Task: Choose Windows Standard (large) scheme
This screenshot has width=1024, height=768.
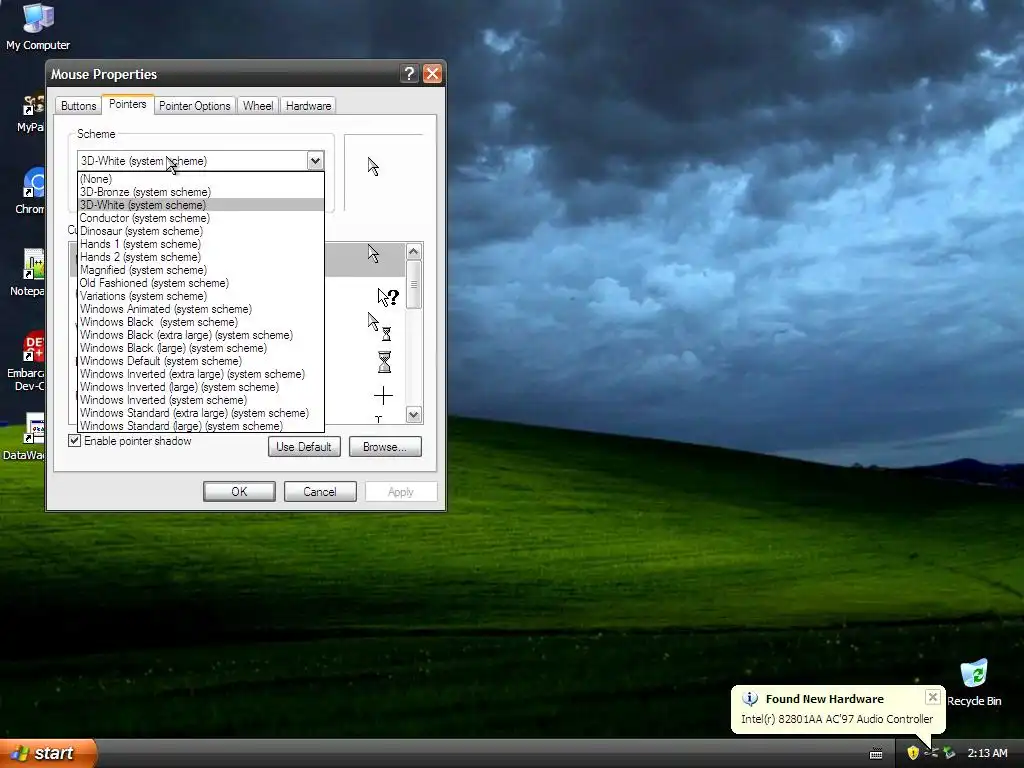Action: 200,426
